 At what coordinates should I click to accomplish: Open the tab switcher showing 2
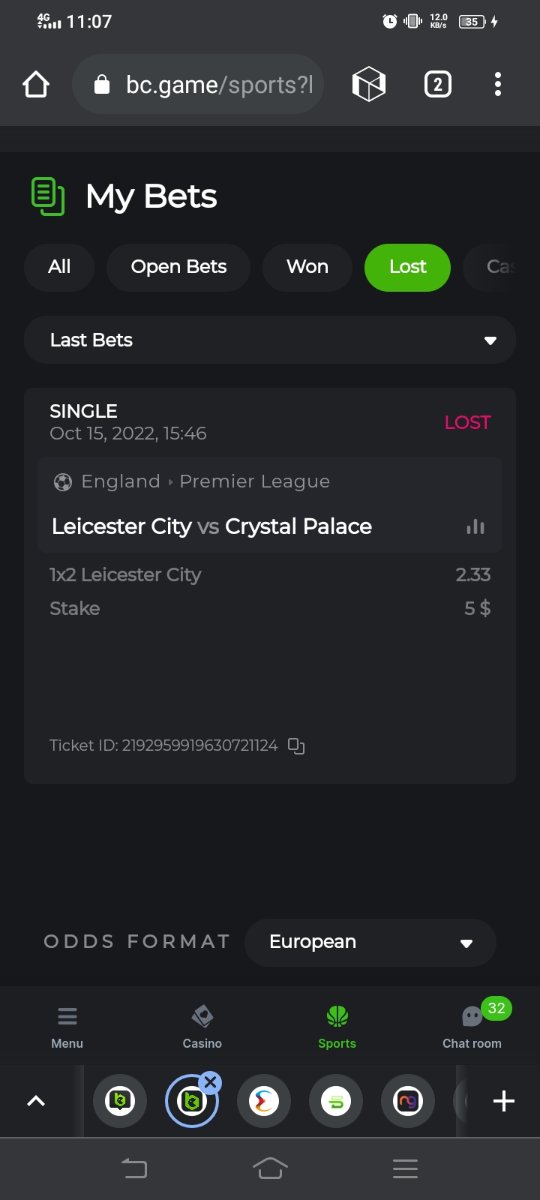click(x=437, y=85)
